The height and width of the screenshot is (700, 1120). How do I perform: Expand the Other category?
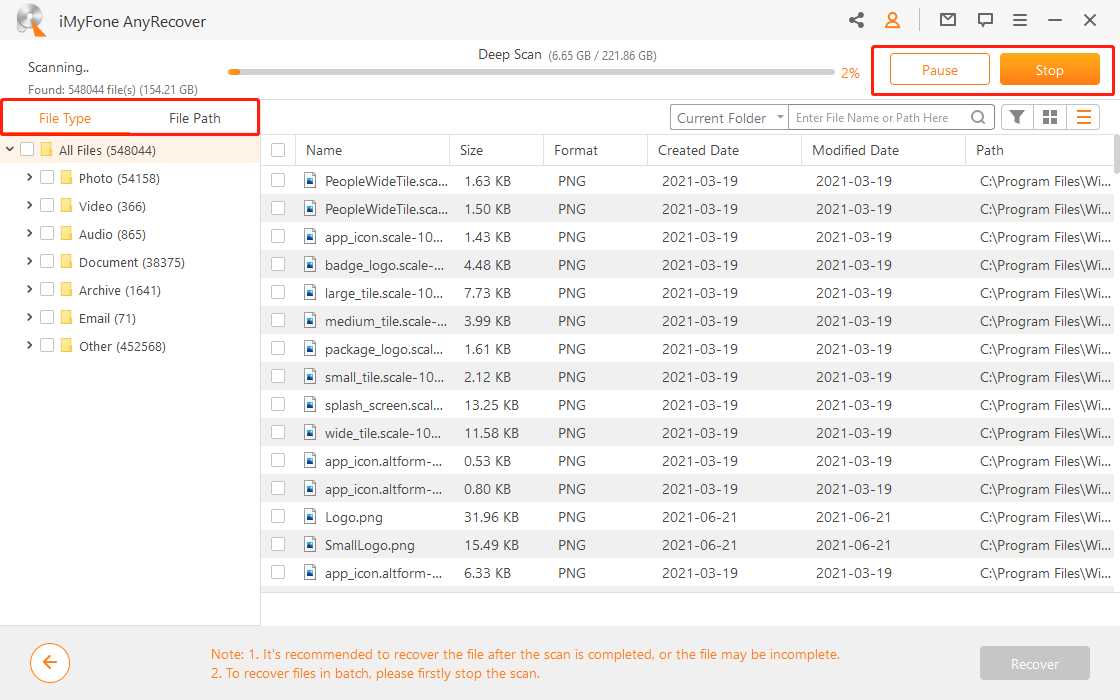(29, 346)
